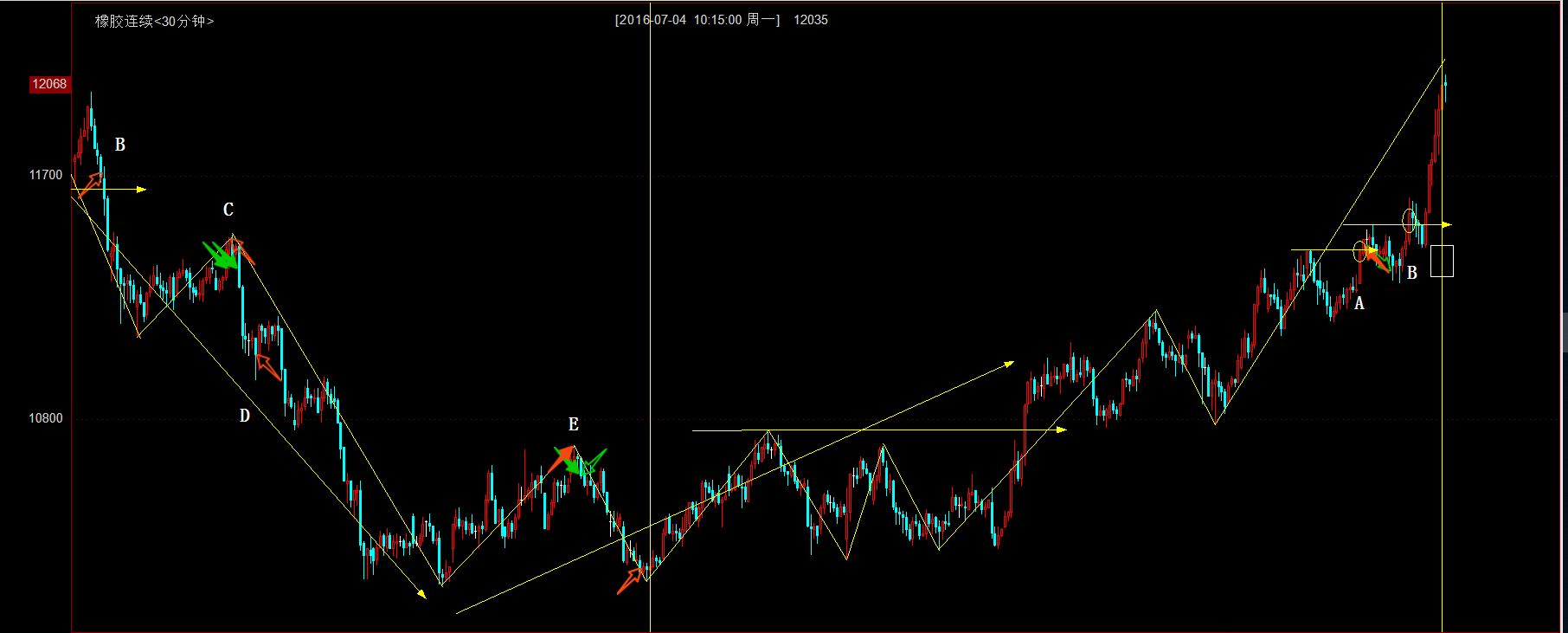Image resolution: width=1568 pixels, height=633 pixels.
Task: Select the letter E annotation on the chart
Action: pos(573,424)
